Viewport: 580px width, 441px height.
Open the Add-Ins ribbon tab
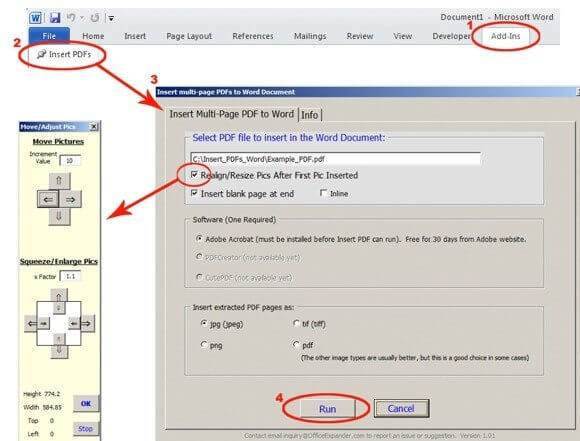pyautogui.click(x=505, y=36)
